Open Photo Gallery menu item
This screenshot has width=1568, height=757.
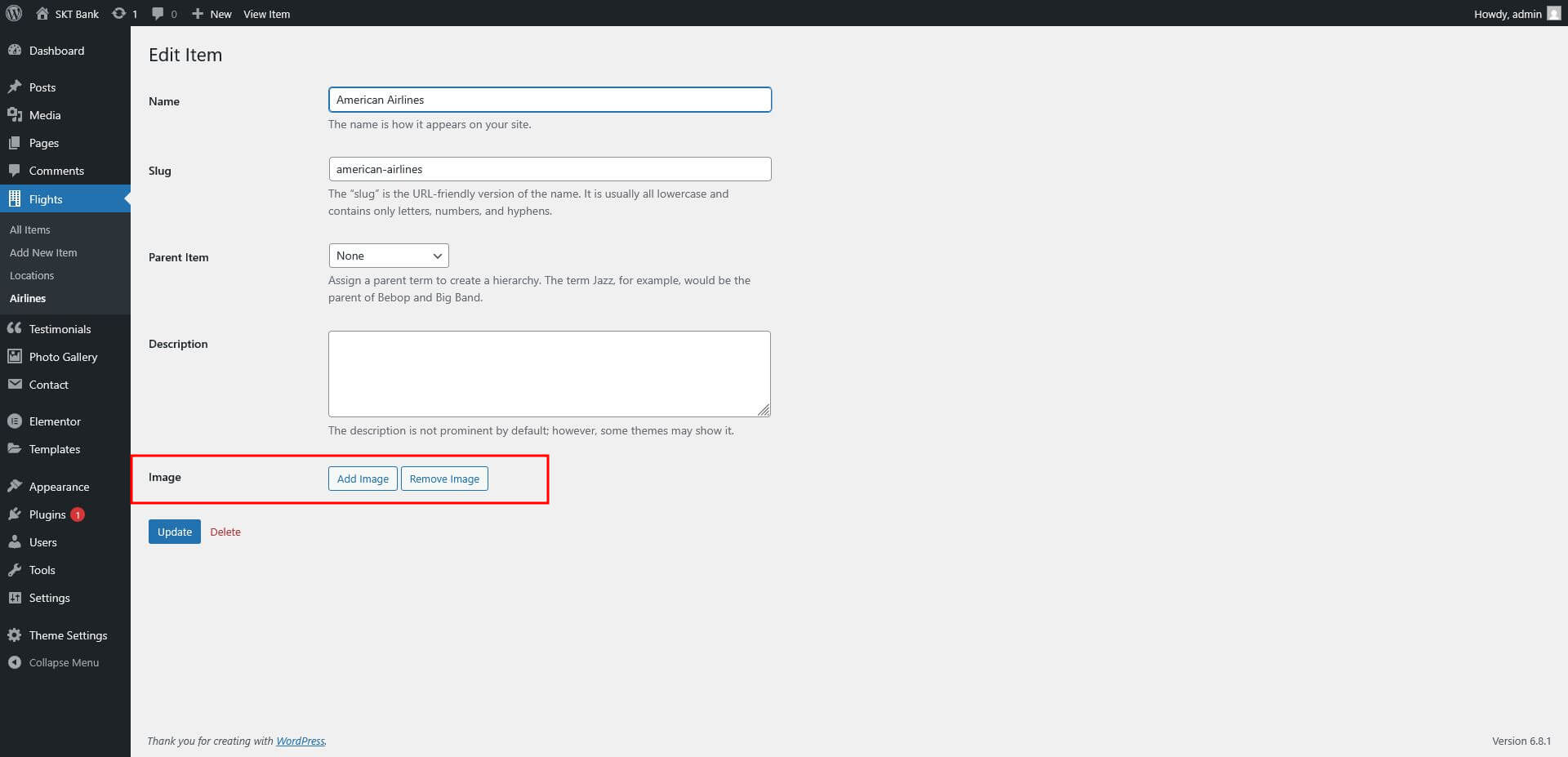(65, 357)
